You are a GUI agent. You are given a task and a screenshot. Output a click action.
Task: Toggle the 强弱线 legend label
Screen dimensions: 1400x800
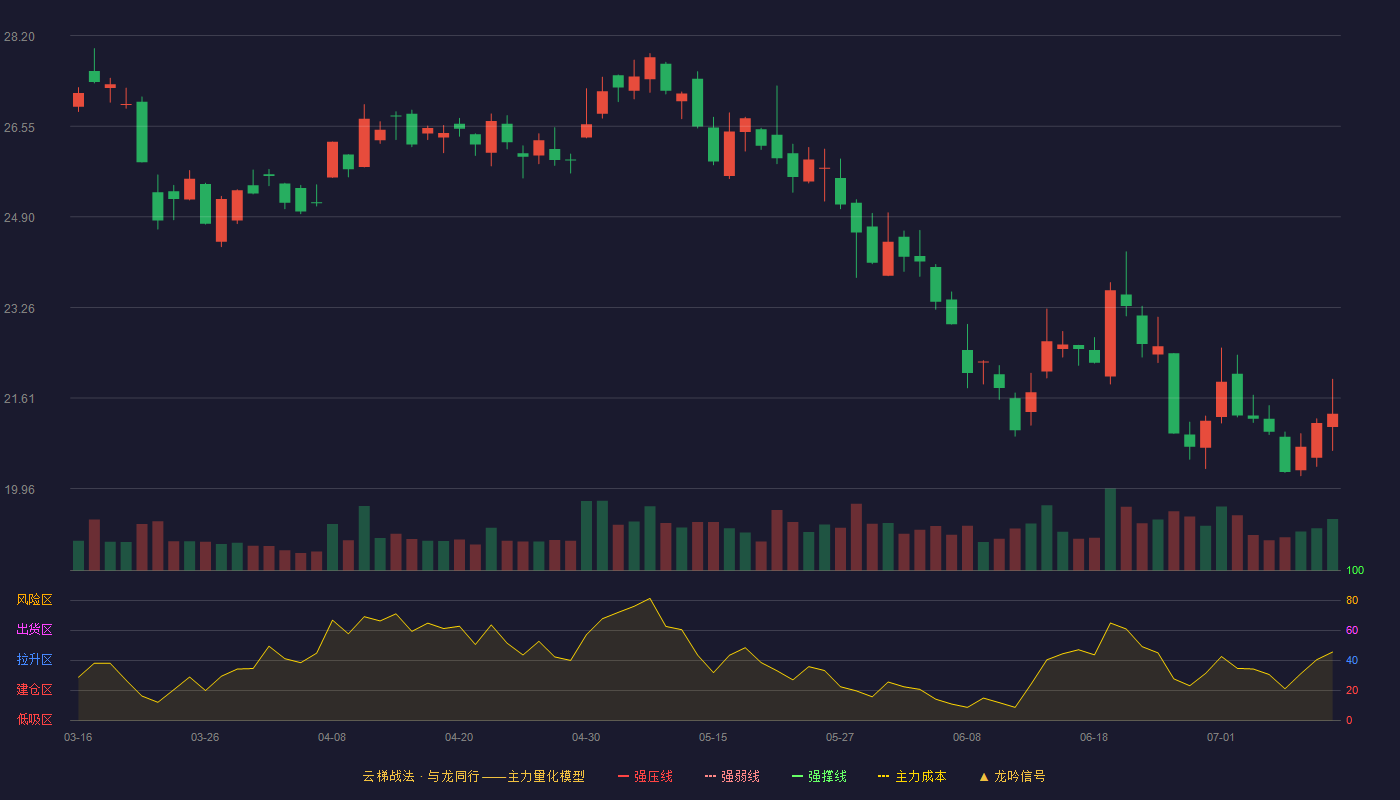point(740,776)
